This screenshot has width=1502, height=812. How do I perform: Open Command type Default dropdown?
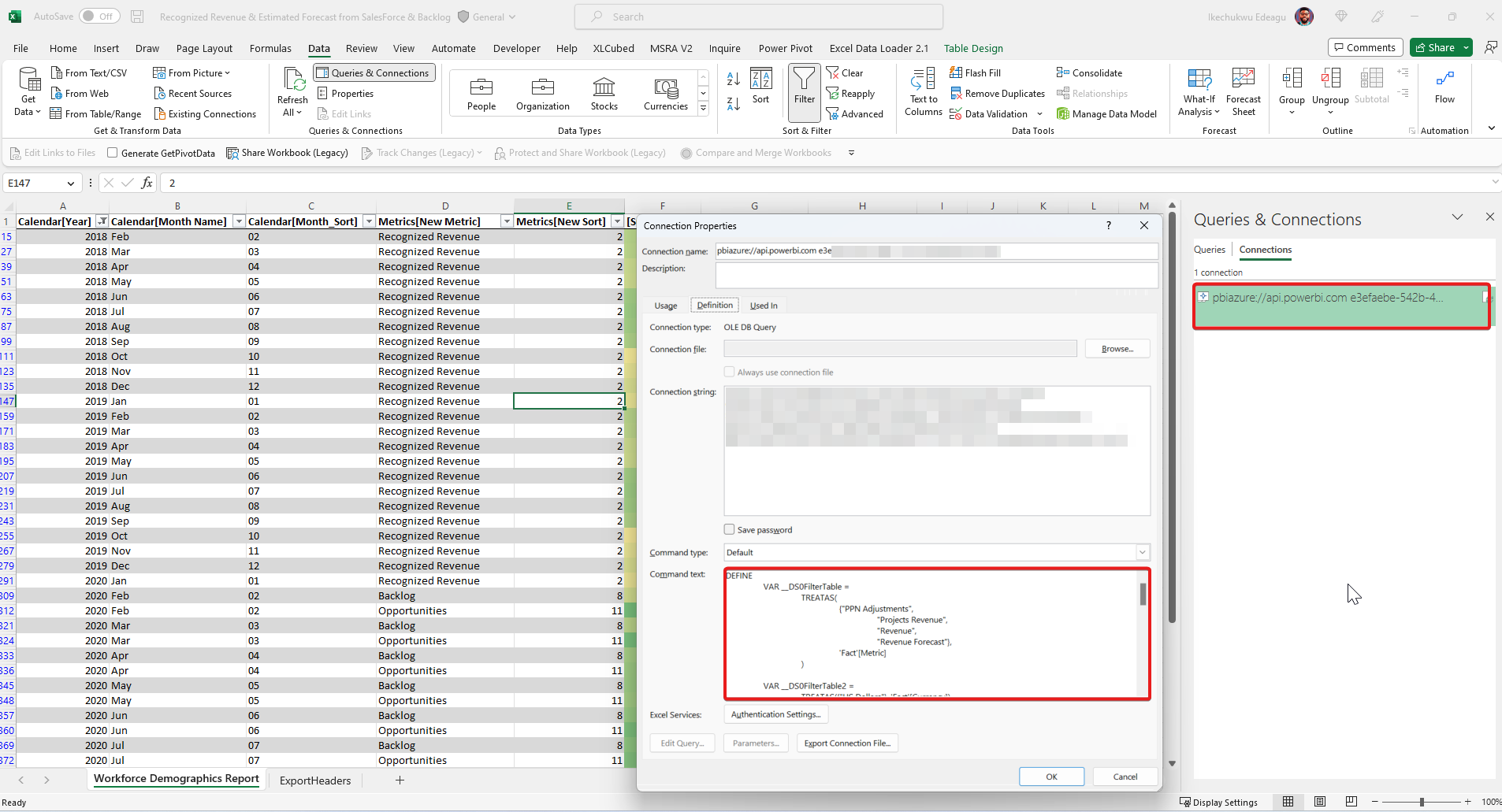(1142, 552)
